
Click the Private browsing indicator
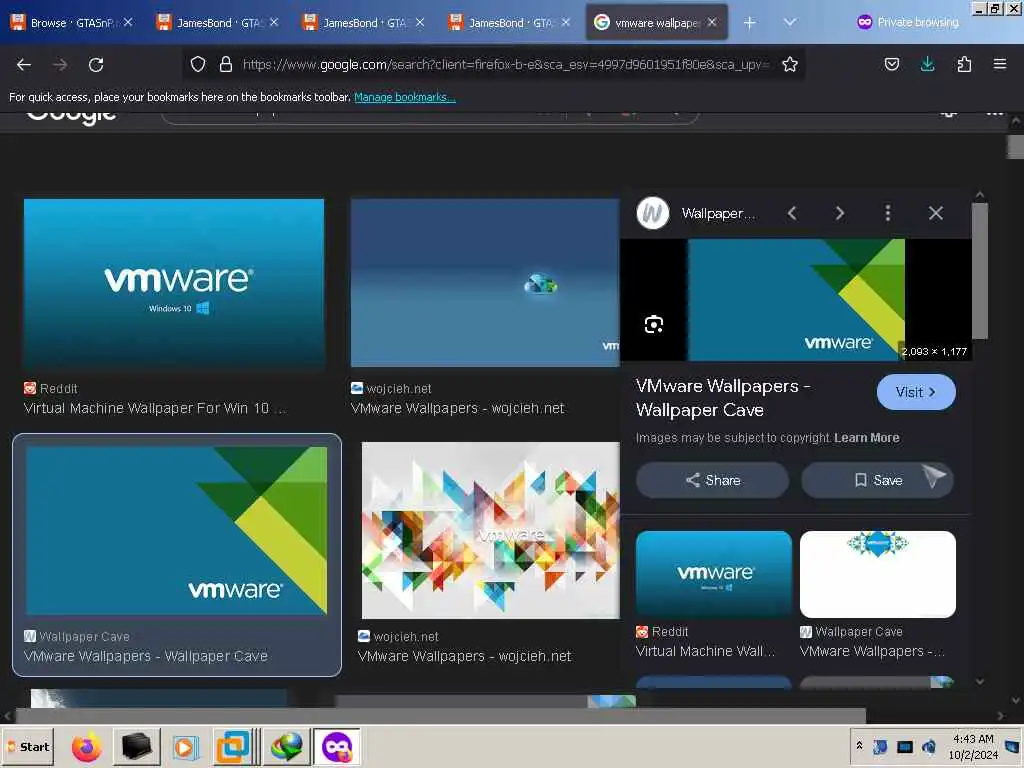908,22
